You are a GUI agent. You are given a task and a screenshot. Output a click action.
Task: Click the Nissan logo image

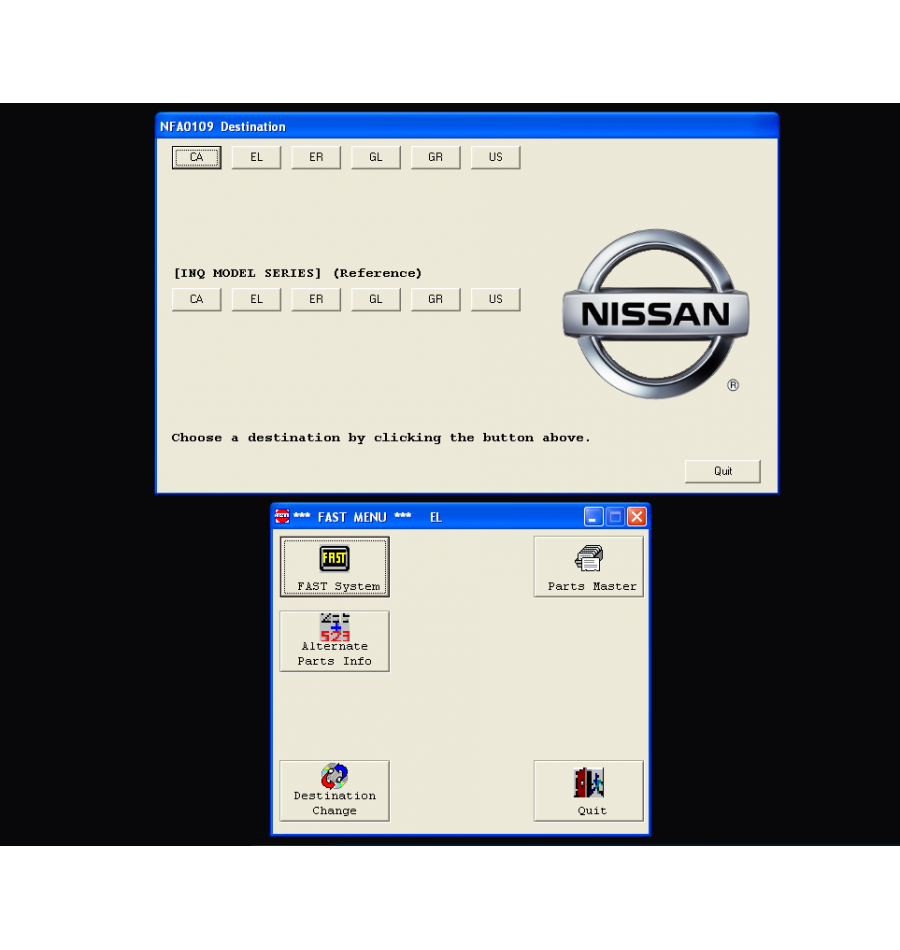click(656, 314)
